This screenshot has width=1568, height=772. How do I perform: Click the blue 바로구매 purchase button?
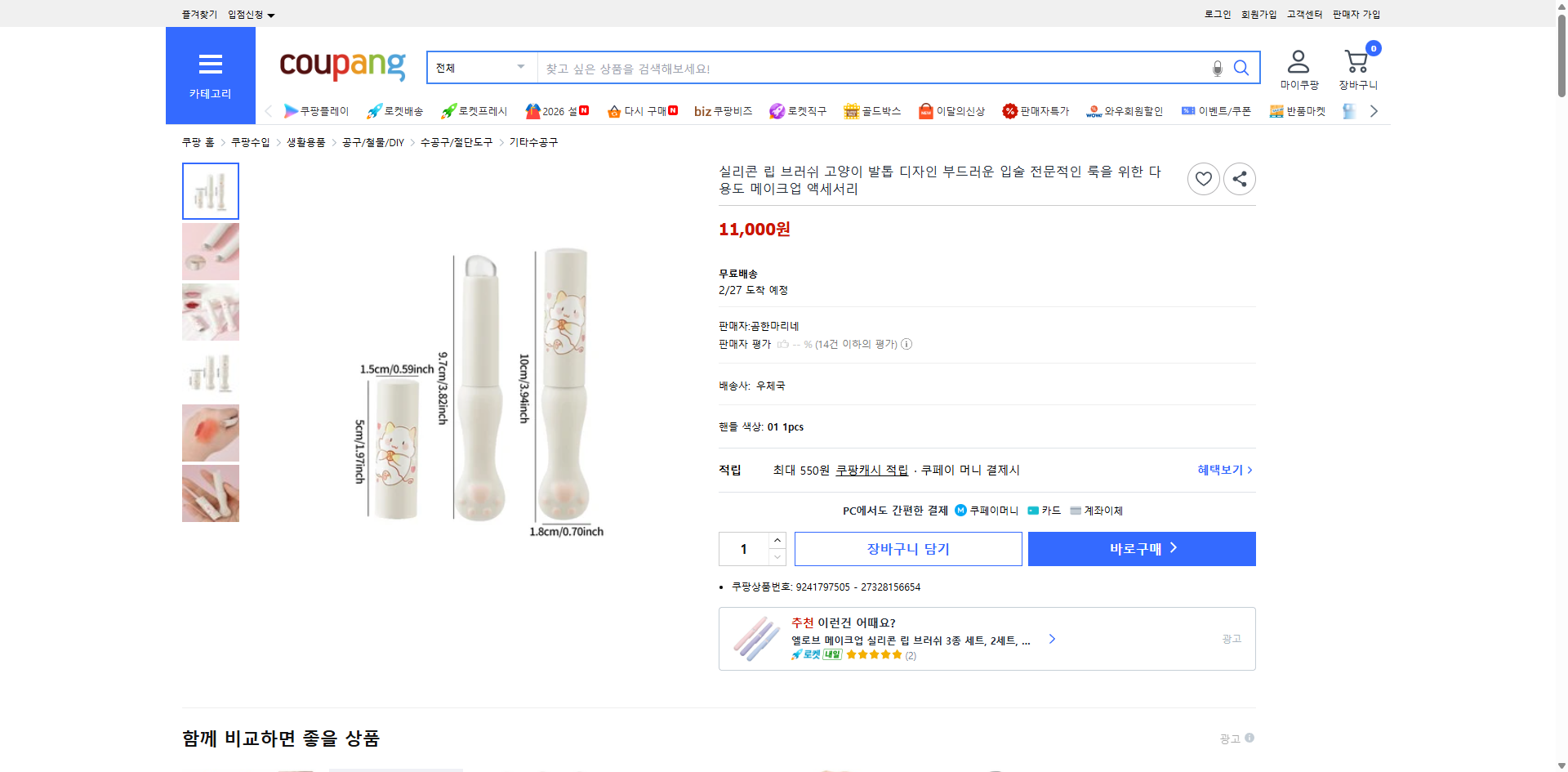1141,548
